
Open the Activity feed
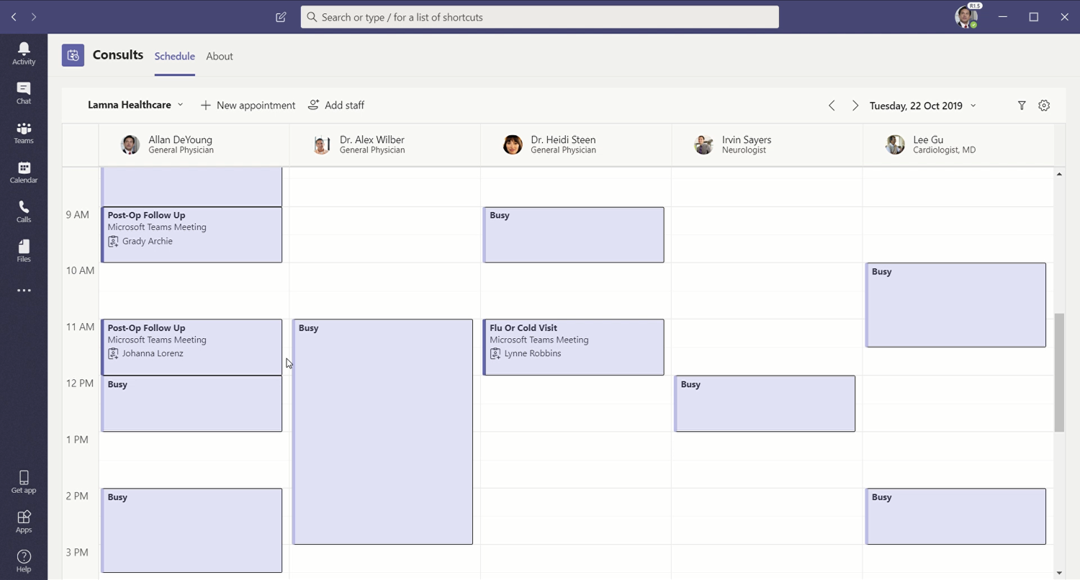click(23, 53)
